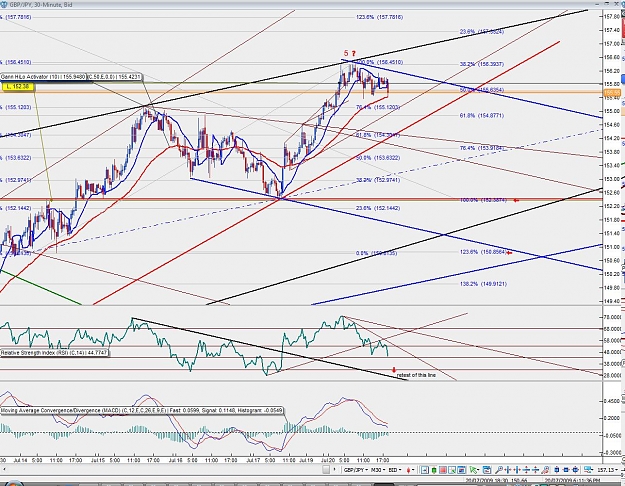
Task: Click the yellow L. 152.38 price label
Action: pos(18,87)
